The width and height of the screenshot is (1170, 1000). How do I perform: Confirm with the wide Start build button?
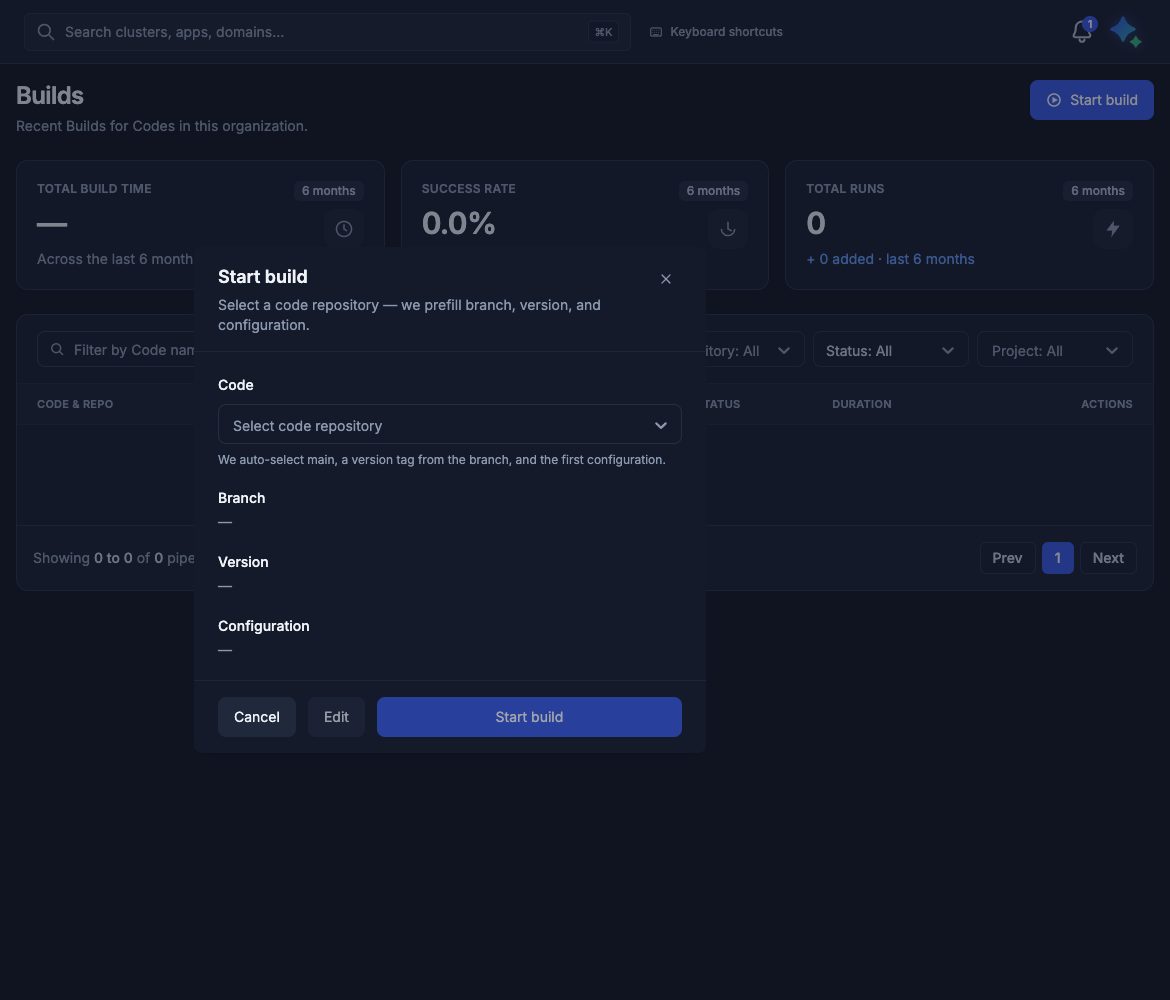coord(529,717)
